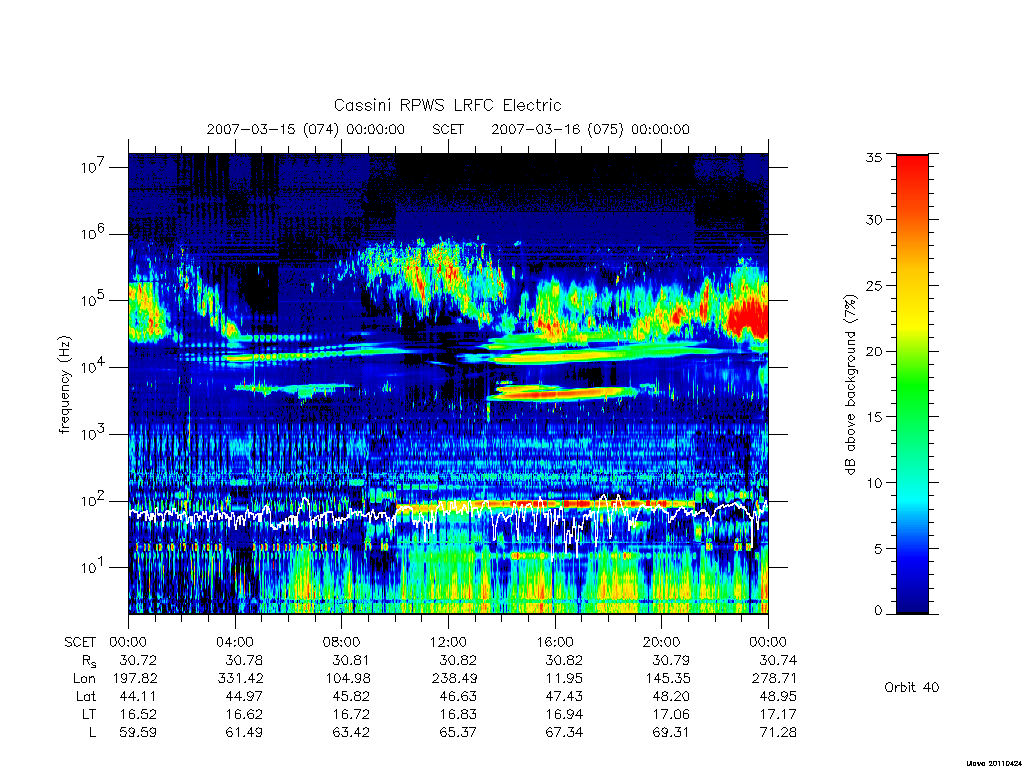Image resolution: width=1024 pixels, height=768 pixels.
Task: Click the "frequency (Hz)" axis label
Action: 64,385
